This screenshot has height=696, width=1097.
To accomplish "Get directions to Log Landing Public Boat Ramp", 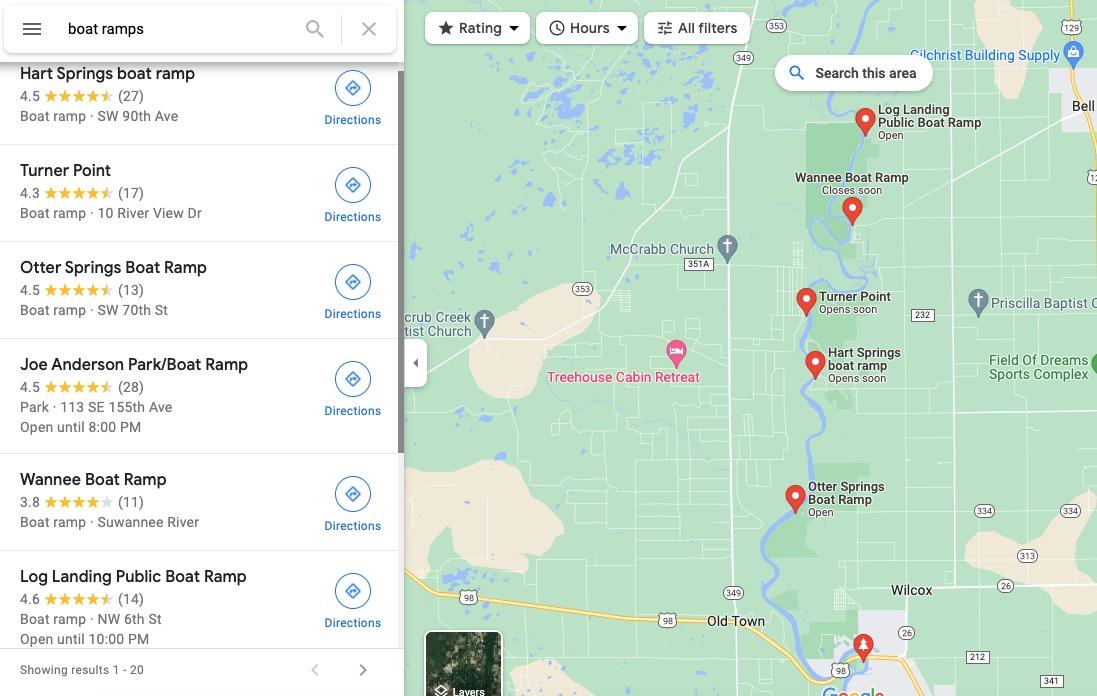I will point(353,602).
